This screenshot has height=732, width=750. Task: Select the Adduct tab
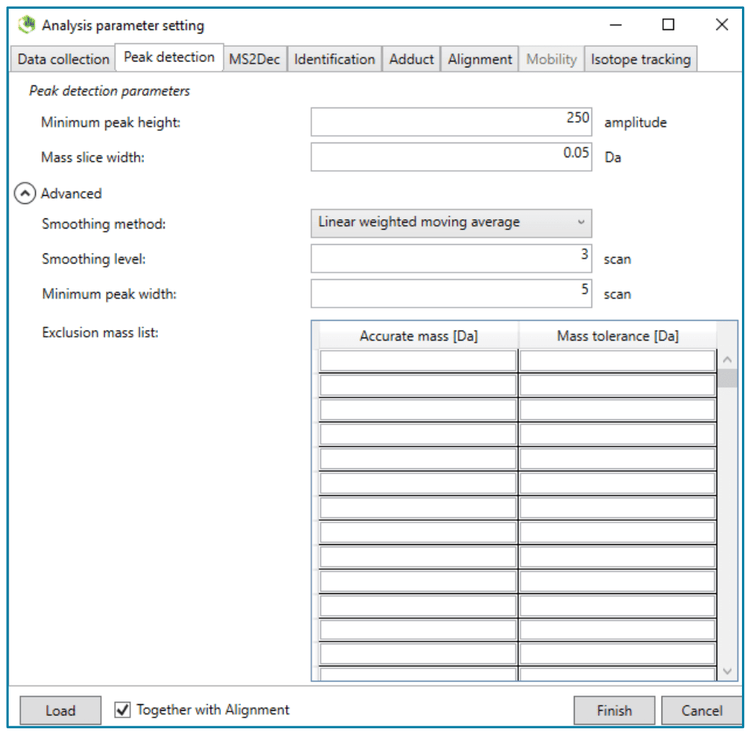[x=412, y=59]
